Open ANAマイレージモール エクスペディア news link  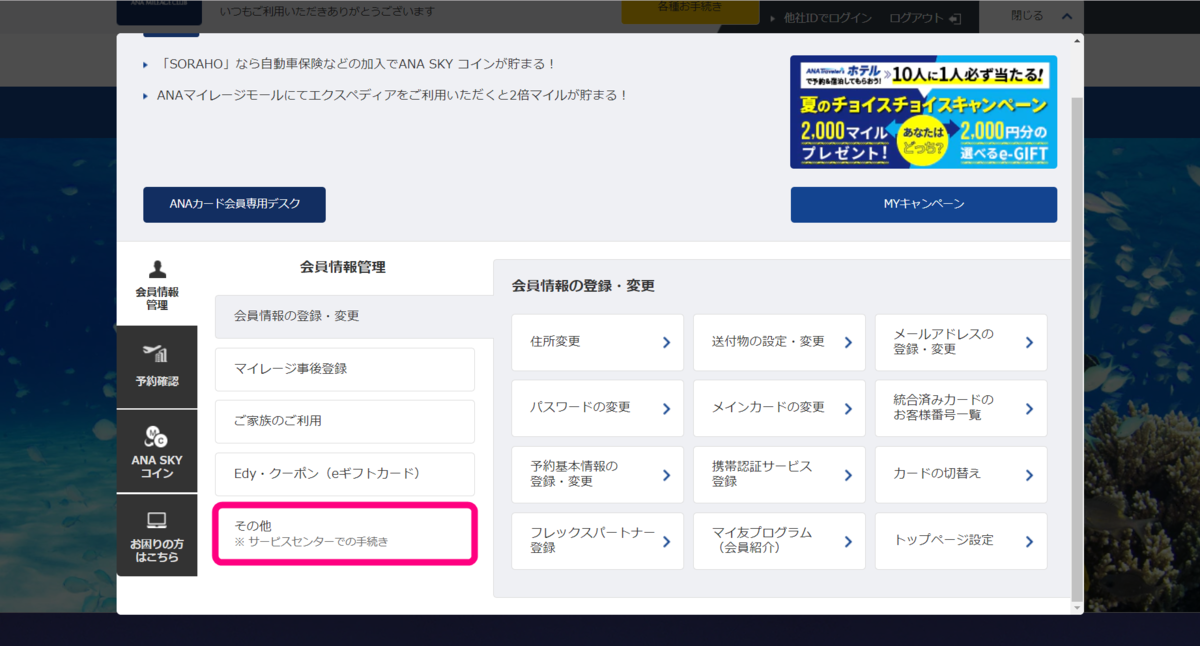pyautogui.click(x=393, y=95)
